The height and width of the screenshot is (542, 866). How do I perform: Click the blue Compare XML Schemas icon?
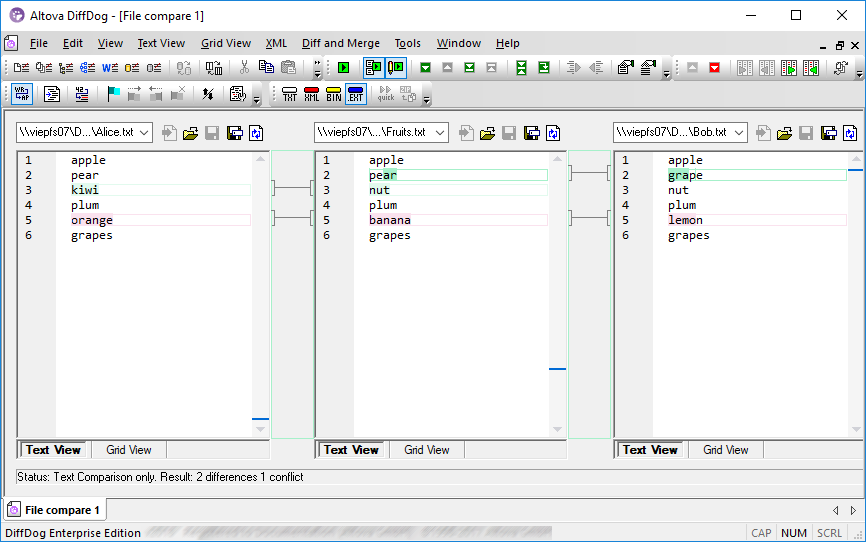tap(87, 67)
